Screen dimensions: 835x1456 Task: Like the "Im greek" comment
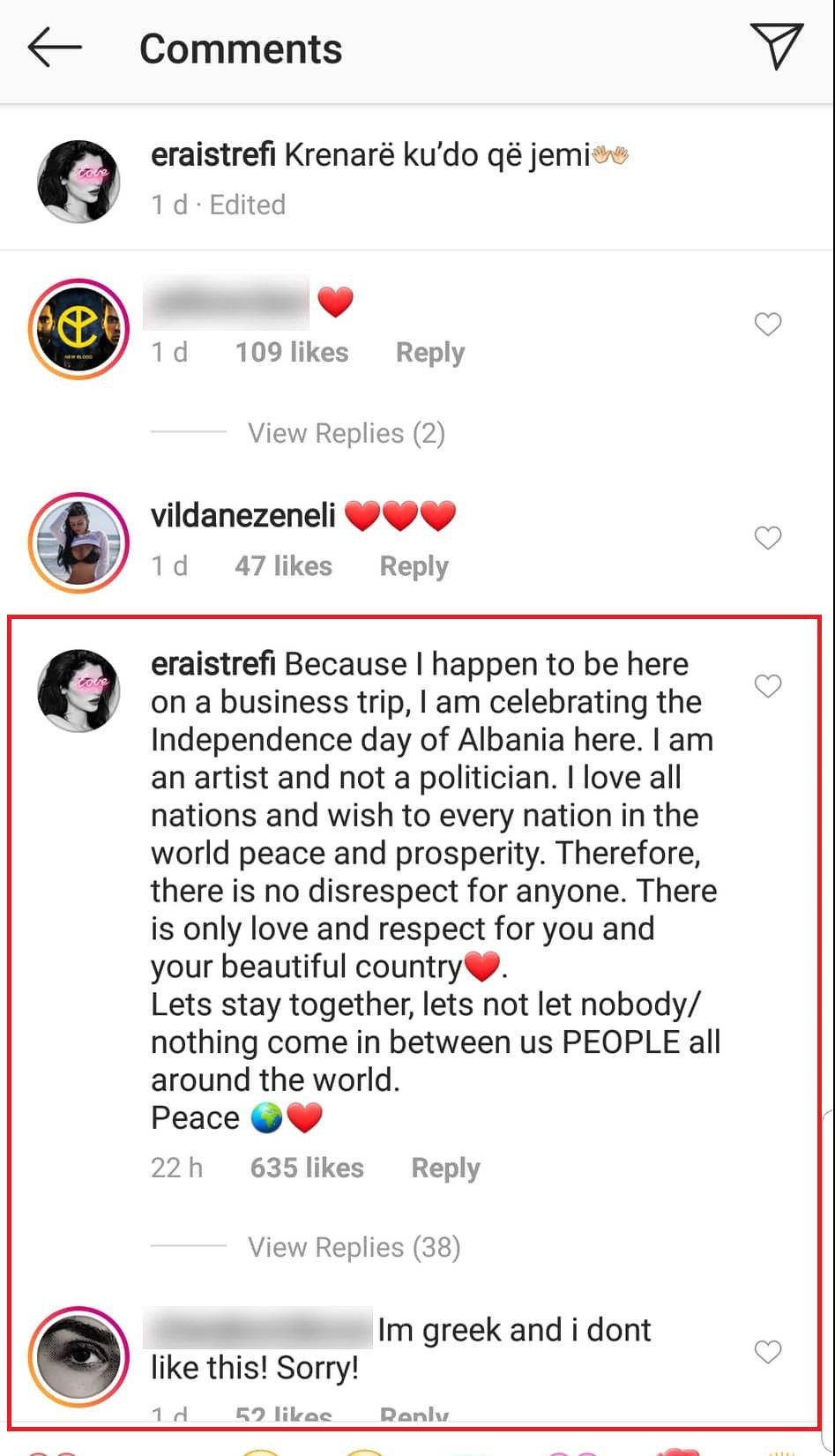point(768,1351)
